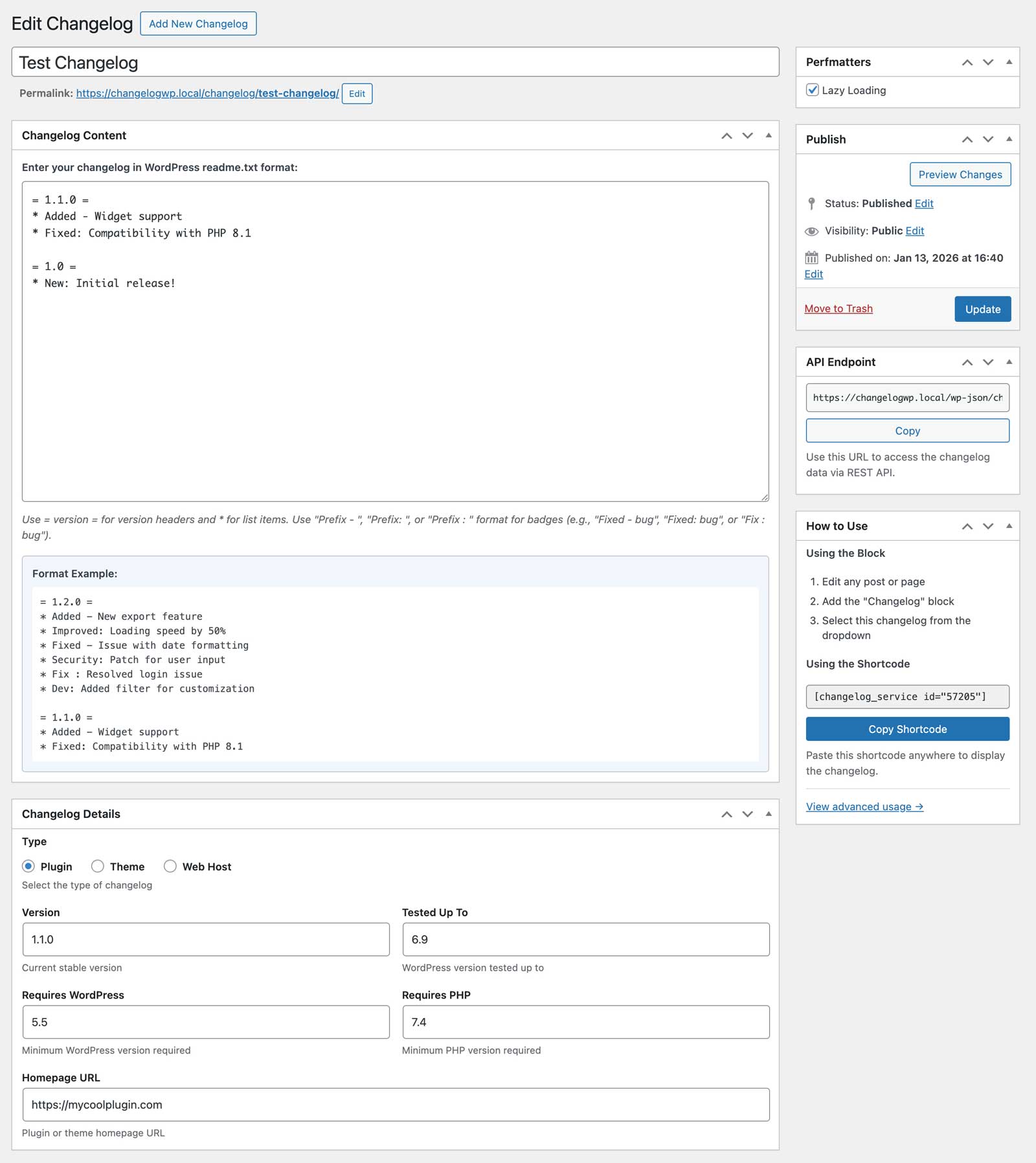This screenshot has width=1036, height=1163.
Task: Collapse the Publish panel
Action: coord(1009,139)
